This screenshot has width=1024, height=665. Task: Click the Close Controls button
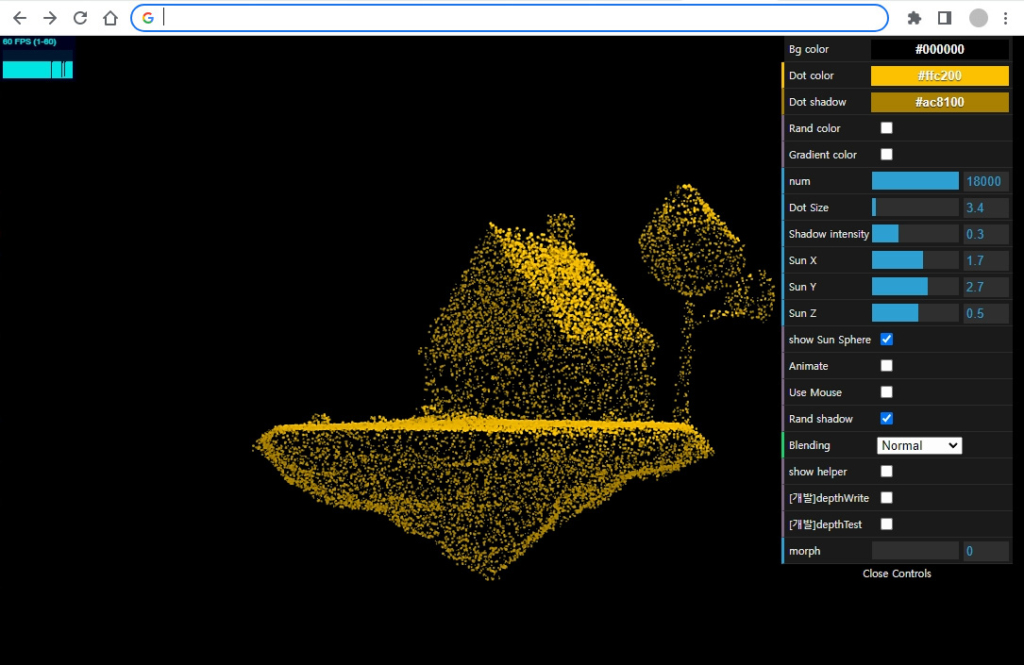(896, 574)
